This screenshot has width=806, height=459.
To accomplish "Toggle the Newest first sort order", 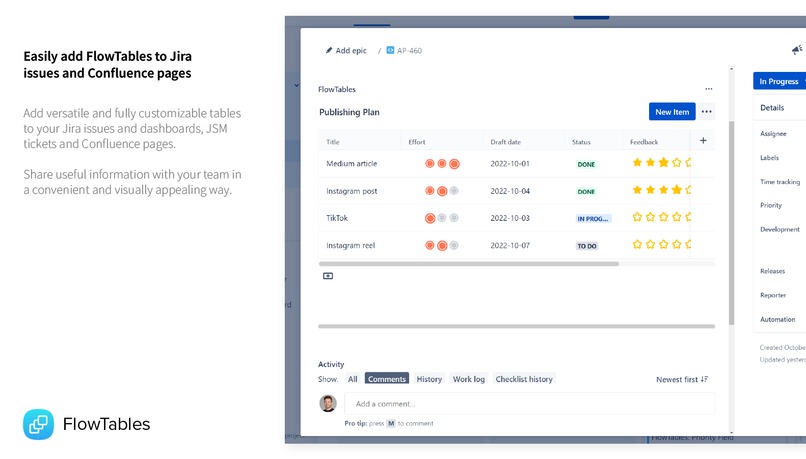I will pyautogui.click(x=682, y=379).
